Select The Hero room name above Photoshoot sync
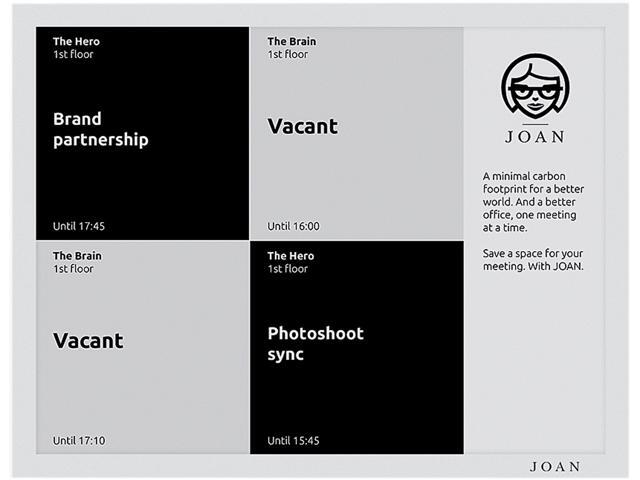This screenshot has width=640, height=480. [x=290, y=256]
